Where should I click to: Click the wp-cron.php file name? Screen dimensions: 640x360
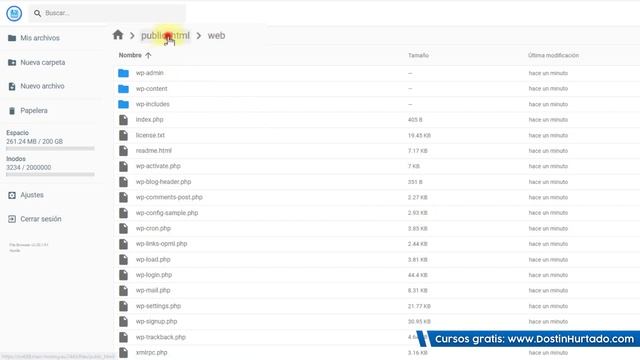[x=153, y=228]
